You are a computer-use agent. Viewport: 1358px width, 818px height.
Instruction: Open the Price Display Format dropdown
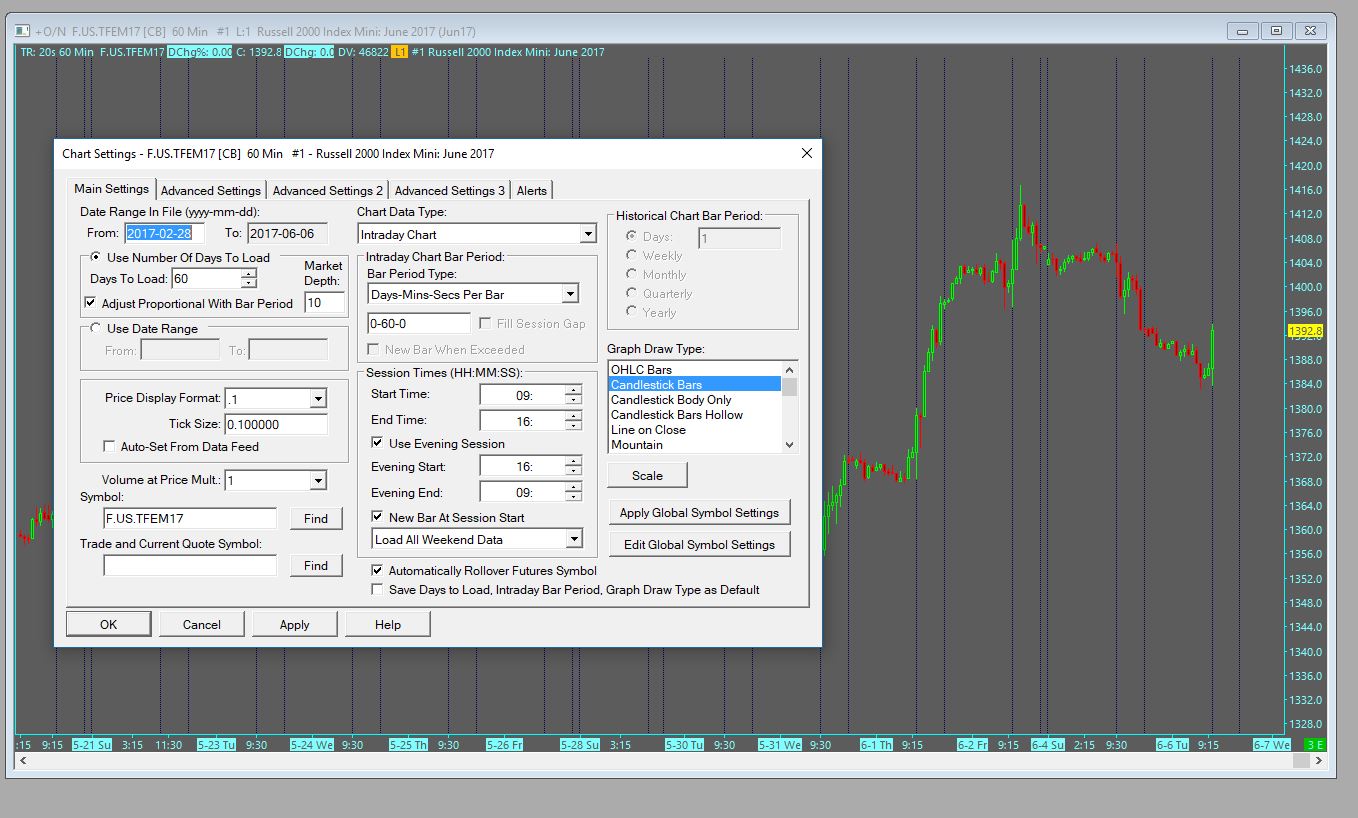click(x=318, y=399)
